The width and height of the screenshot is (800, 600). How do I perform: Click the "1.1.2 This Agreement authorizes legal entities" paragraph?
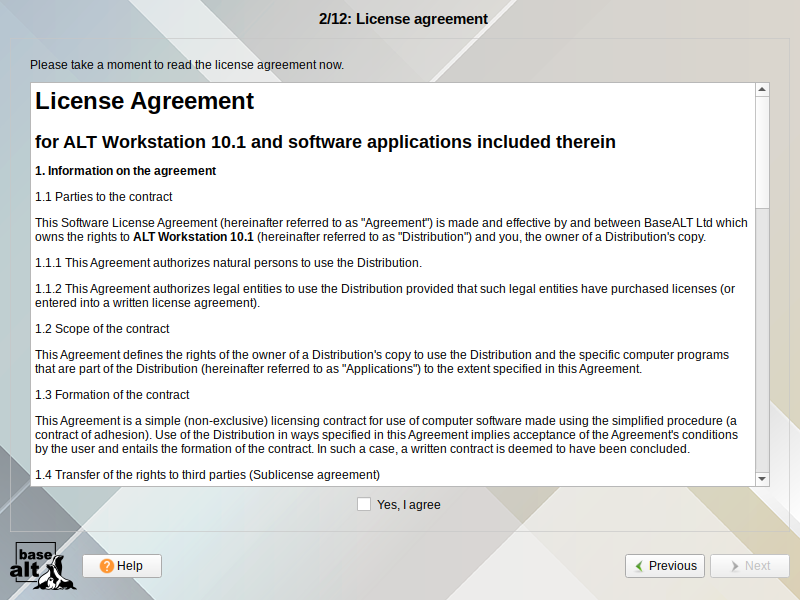(385, 296)
